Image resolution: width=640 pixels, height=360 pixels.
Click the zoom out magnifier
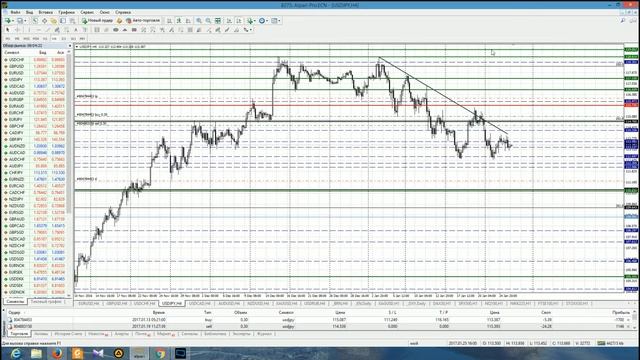tap(208, 20)
